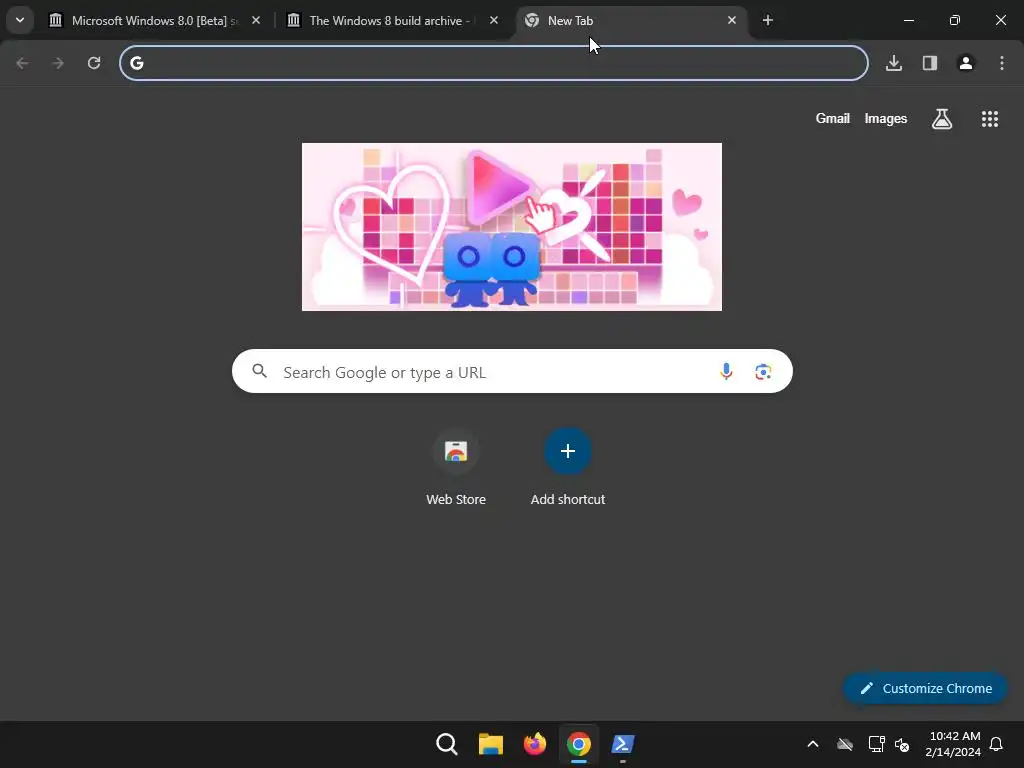Open the Google apps grid

990,119
